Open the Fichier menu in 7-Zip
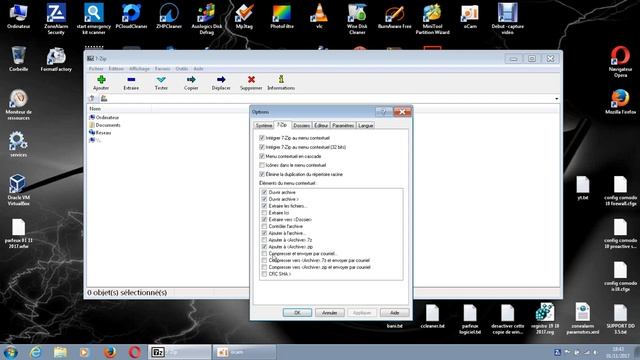640x360 pixels. 96,69
